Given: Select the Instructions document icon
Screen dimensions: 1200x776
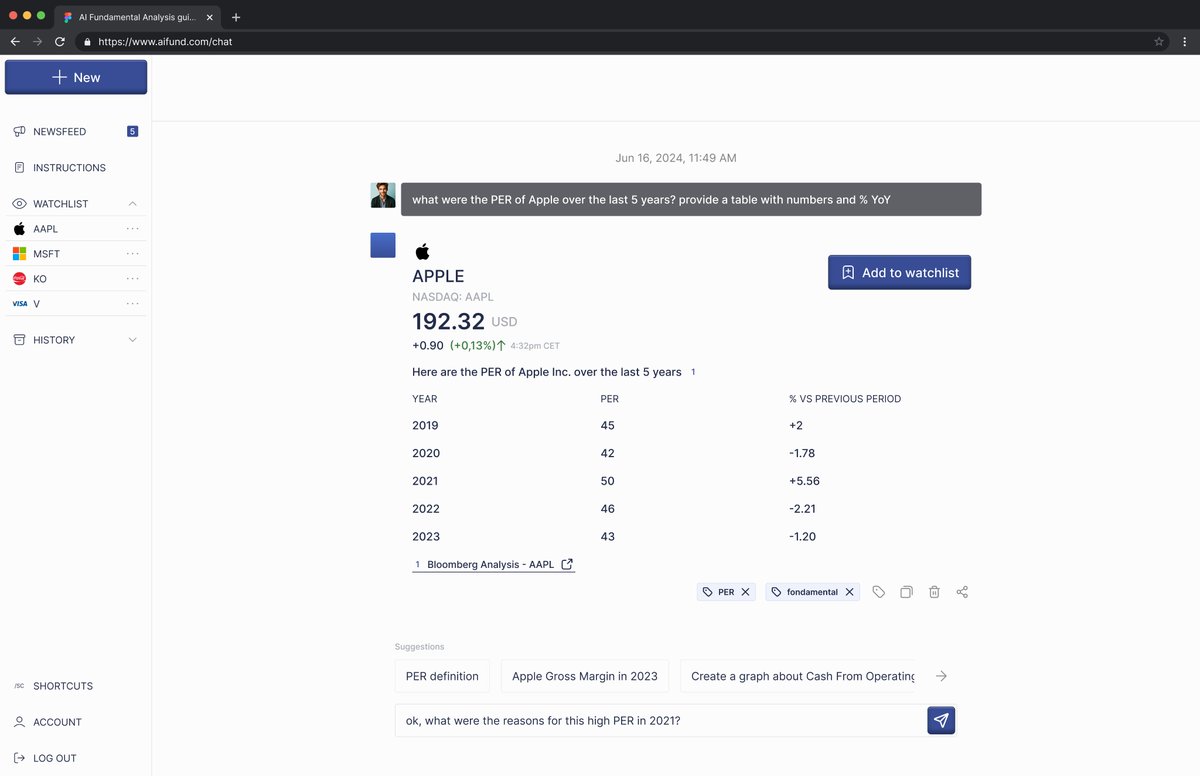Looking at the screenshot, I should [x=19, y=168].
